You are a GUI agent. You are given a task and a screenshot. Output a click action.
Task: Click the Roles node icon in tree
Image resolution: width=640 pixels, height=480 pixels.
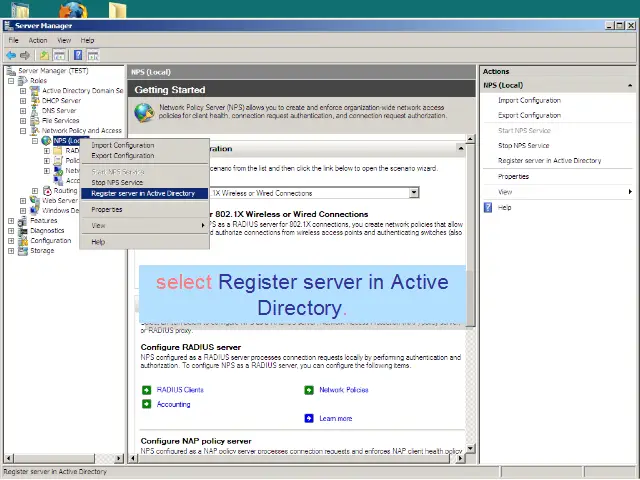click(x=23, y=80)
